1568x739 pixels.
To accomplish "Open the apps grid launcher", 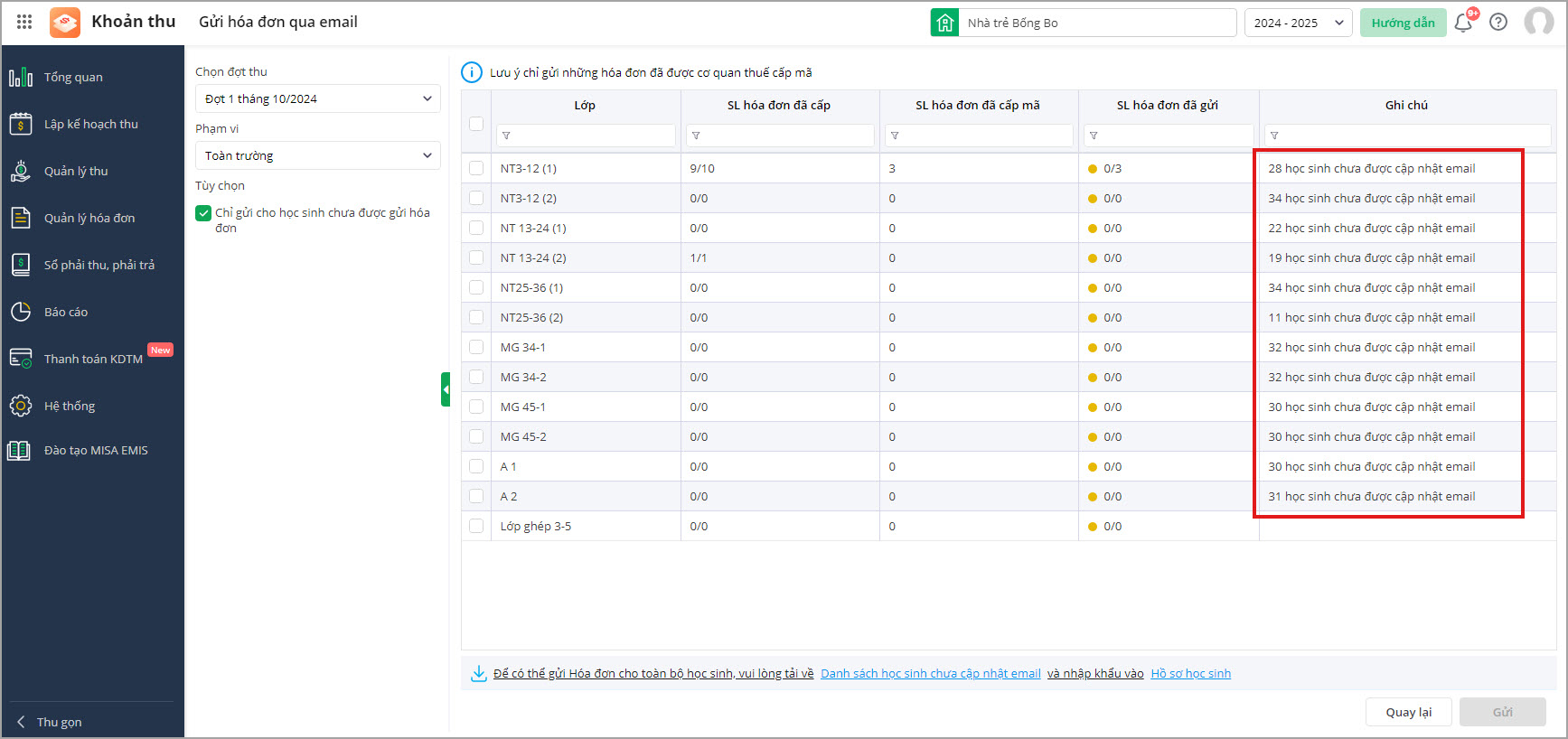I will coord(24,22).
